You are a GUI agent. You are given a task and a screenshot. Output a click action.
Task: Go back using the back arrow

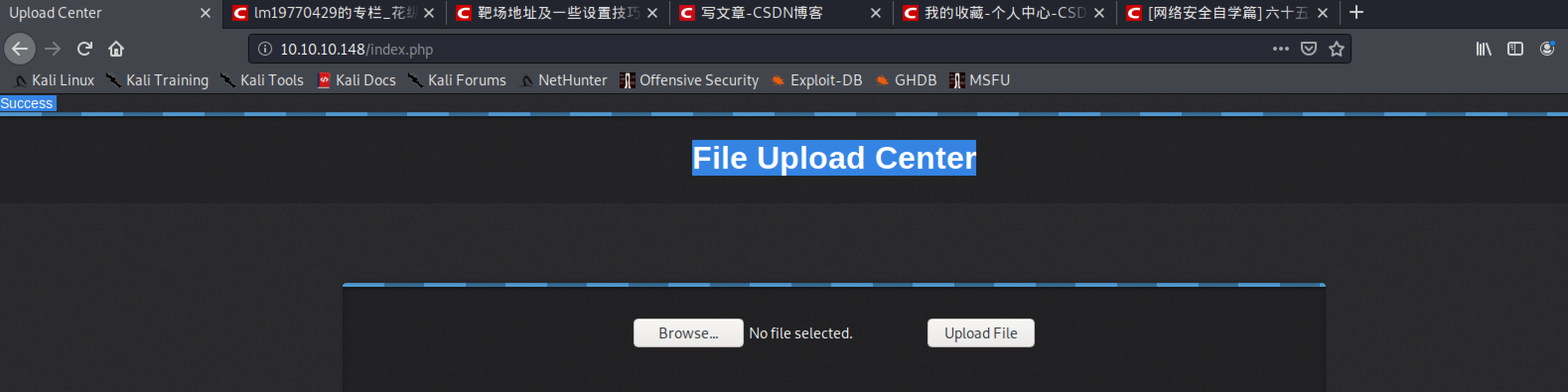click(x=20, y=49)
